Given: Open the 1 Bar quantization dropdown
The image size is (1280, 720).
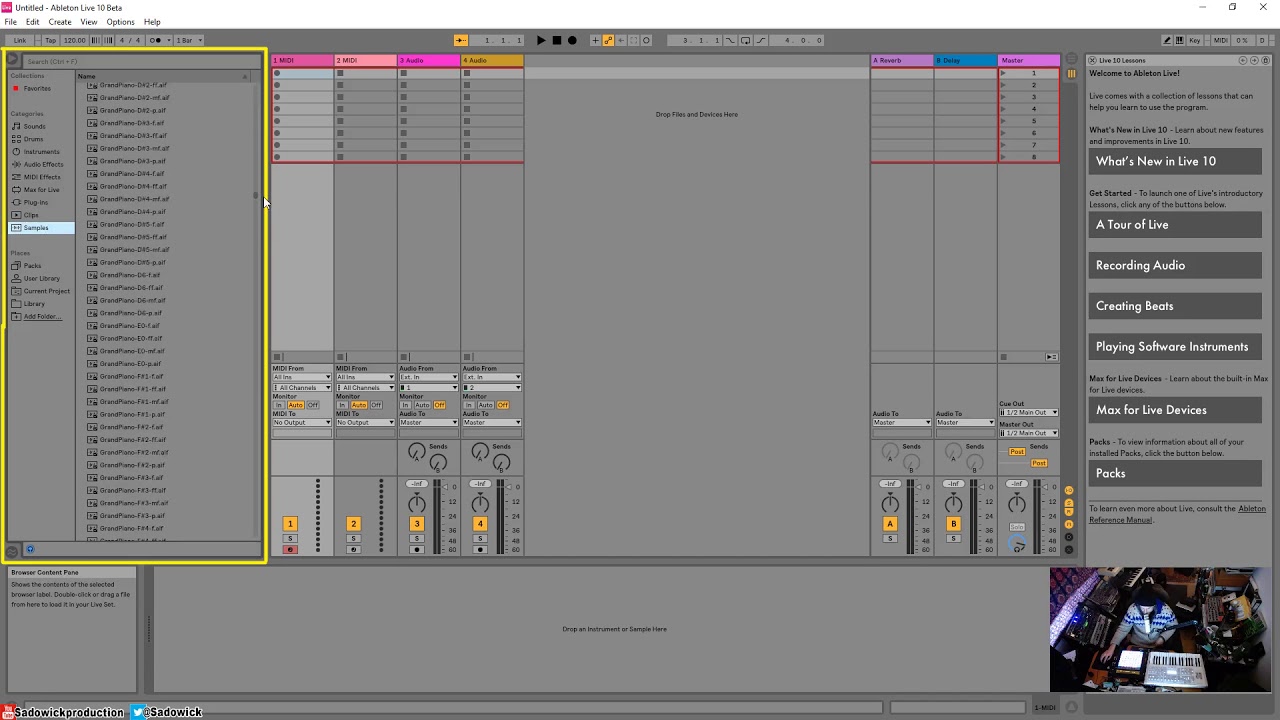Looking at the screenshot, I should click(188, 40).
